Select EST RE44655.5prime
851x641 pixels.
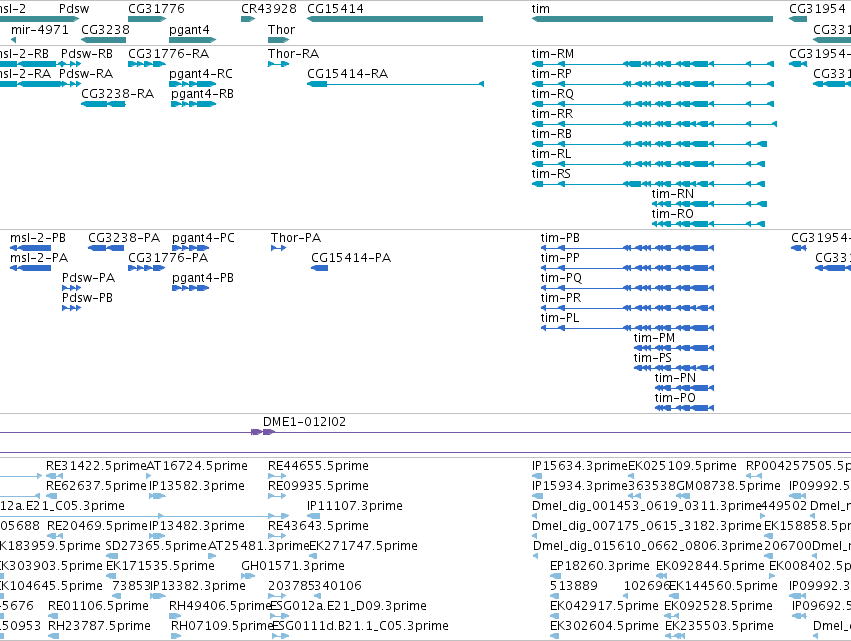tap(277, 476)
